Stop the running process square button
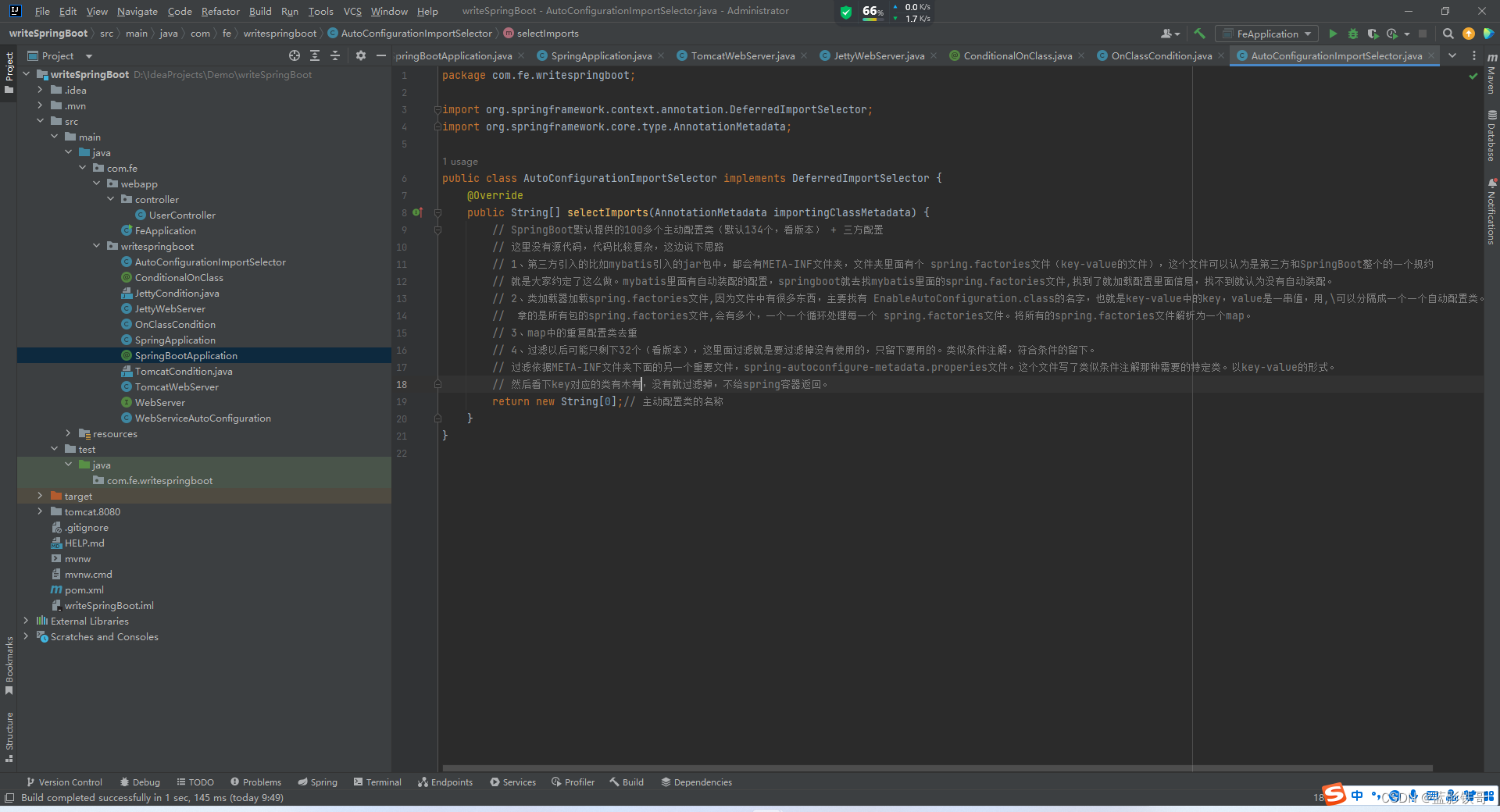 click(x=1423, y=34)
